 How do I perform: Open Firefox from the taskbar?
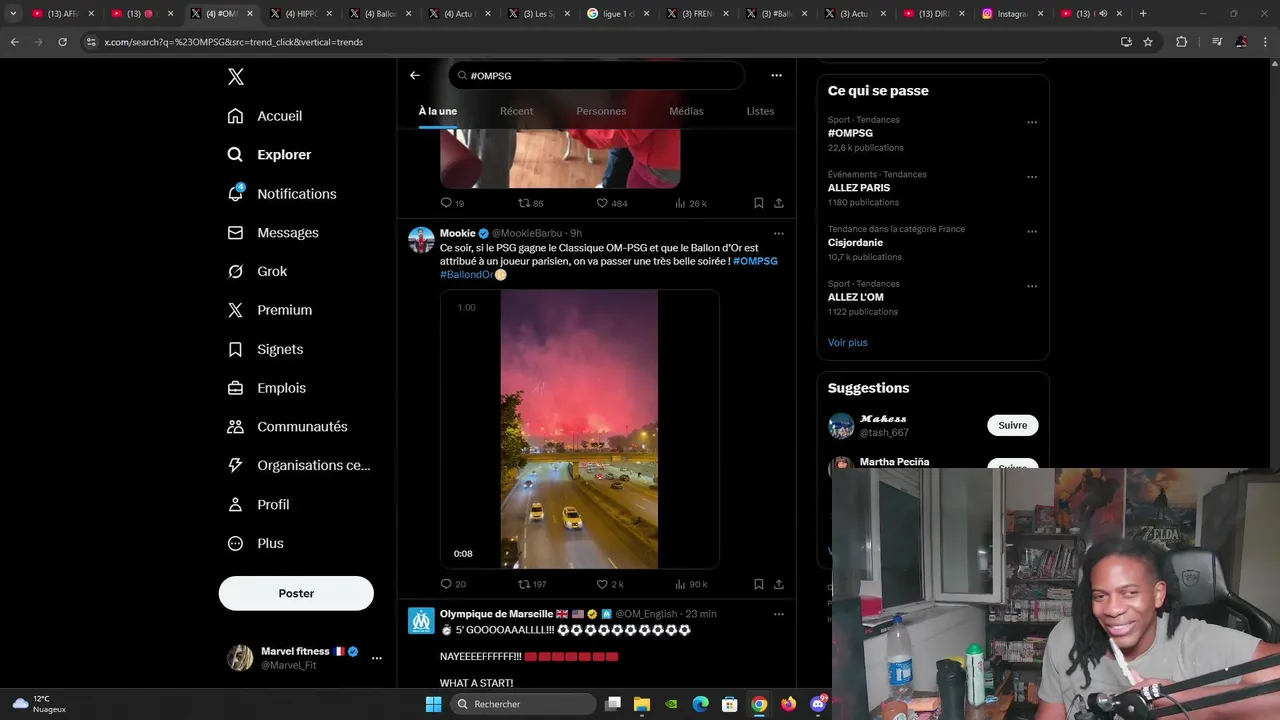point(789,704)
